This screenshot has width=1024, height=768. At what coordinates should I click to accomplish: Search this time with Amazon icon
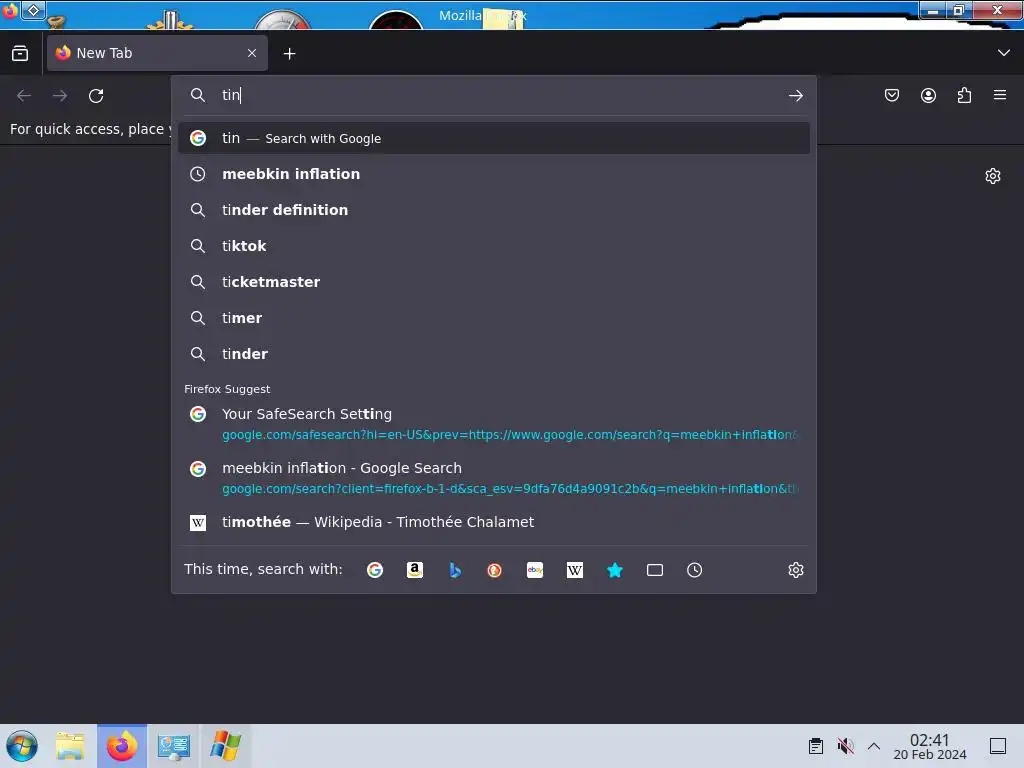tap(415, 570)
